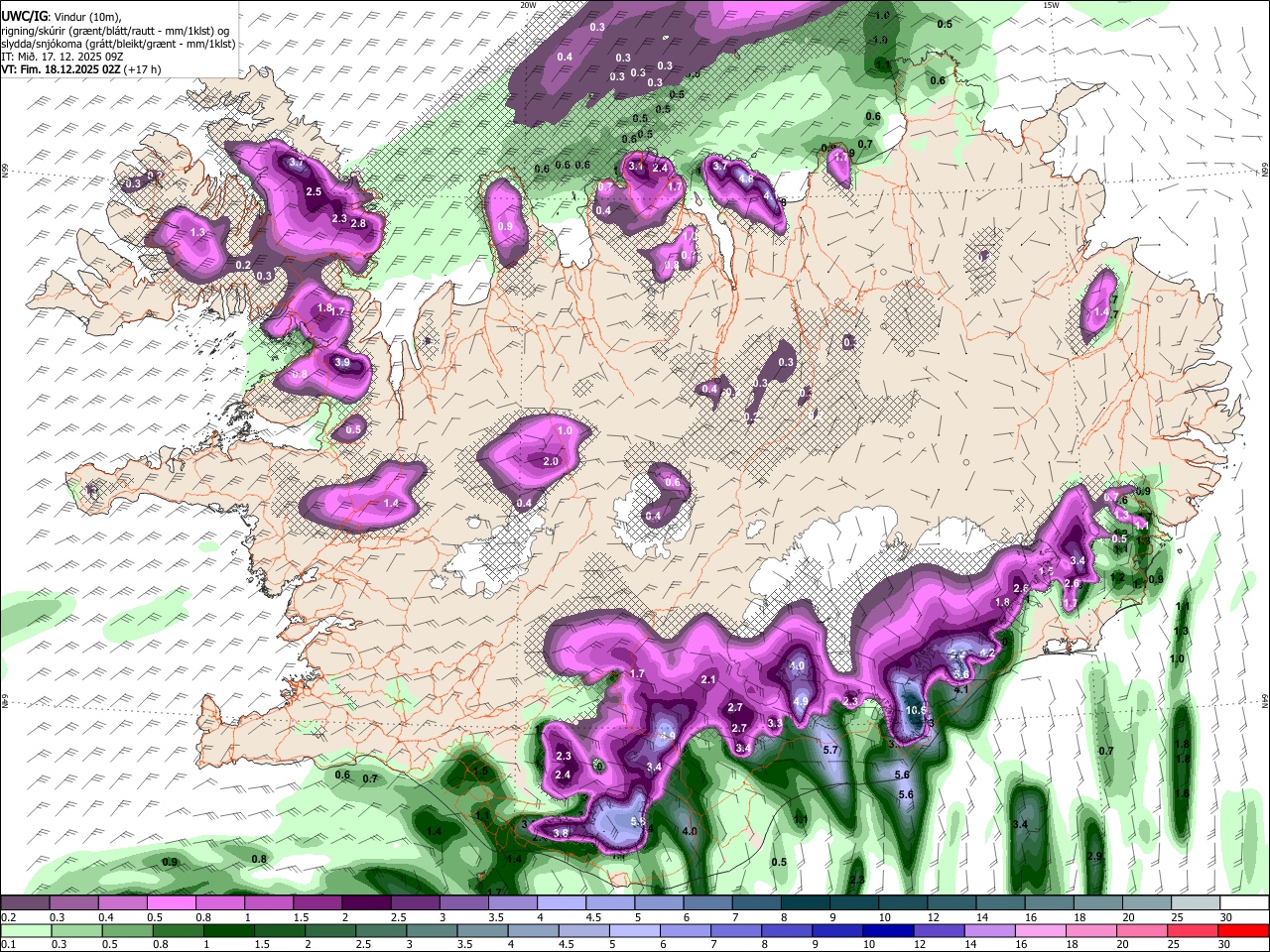Select the darkest green swatch above rain legend 1

pos(228,930)
